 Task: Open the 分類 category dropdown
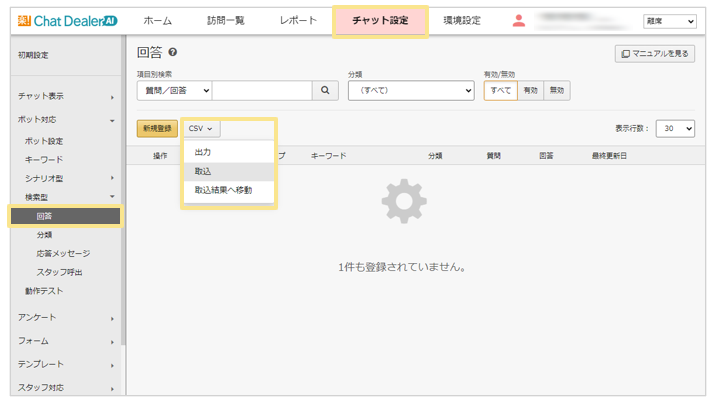[410, 91]
